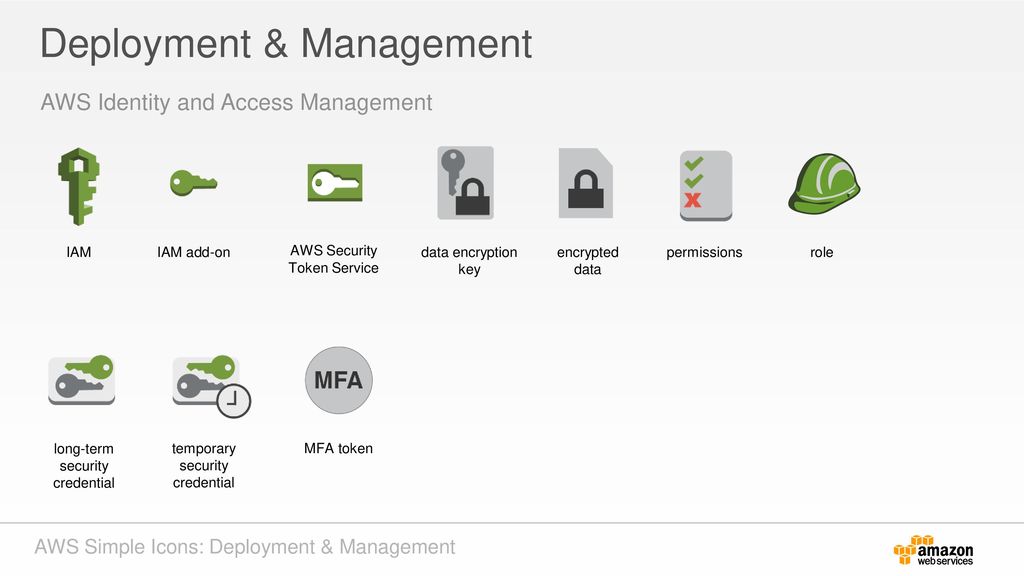This screenshot has height=576, width=1024.
Task: Click the "IAM add-on" label text
Action: point(193,252)
